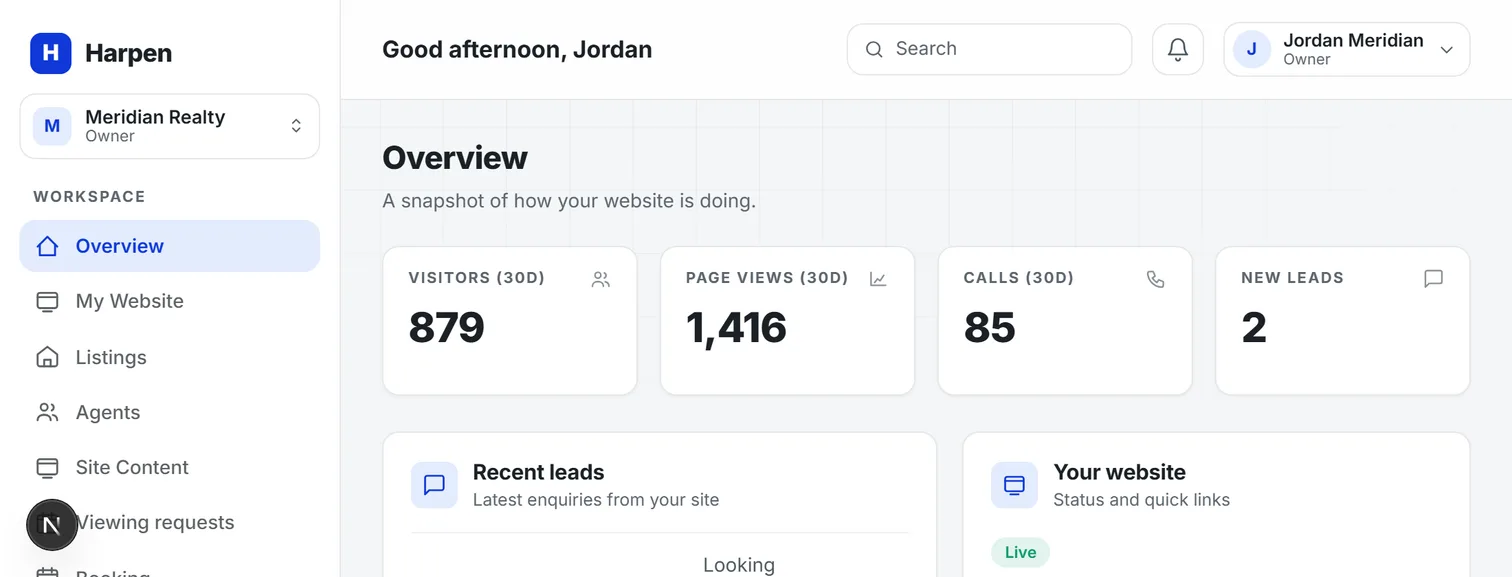Viewport: 1512px width, 577px height.
Task: Click the Visitors card people icon
Action: click(600, 279)
